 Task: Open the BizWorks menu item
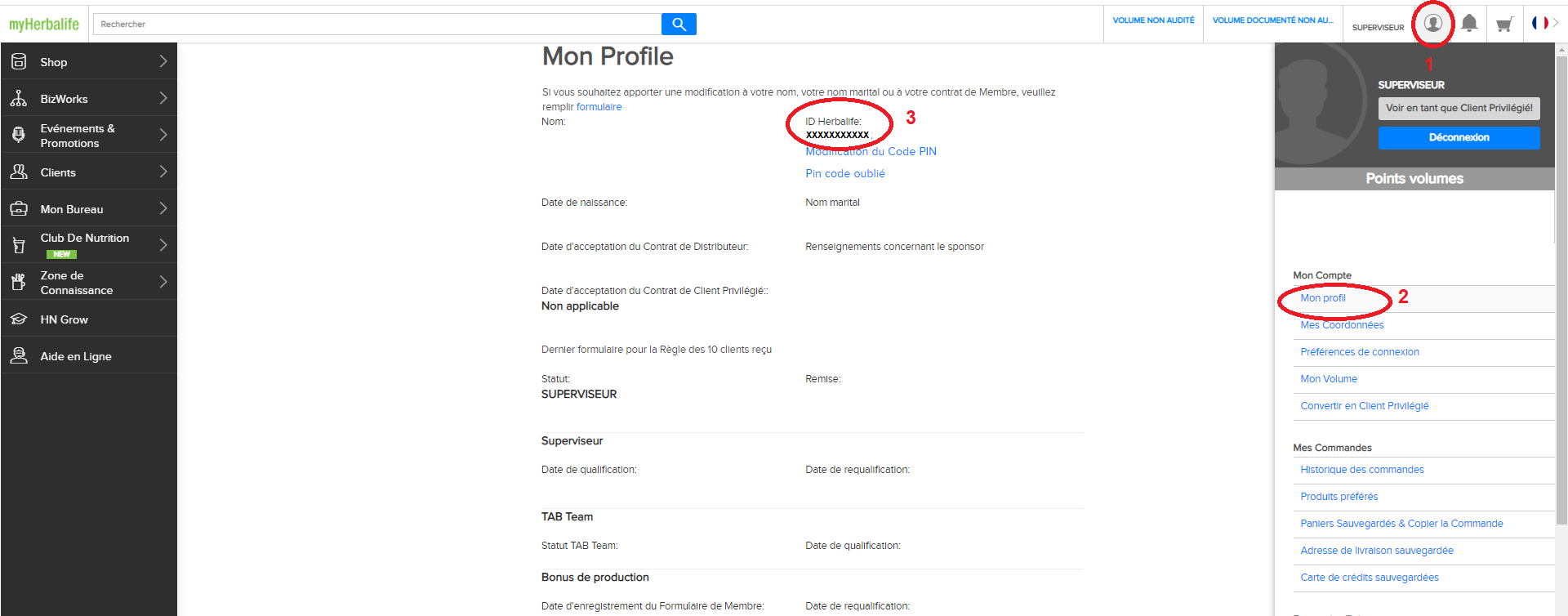pos(89,98)
